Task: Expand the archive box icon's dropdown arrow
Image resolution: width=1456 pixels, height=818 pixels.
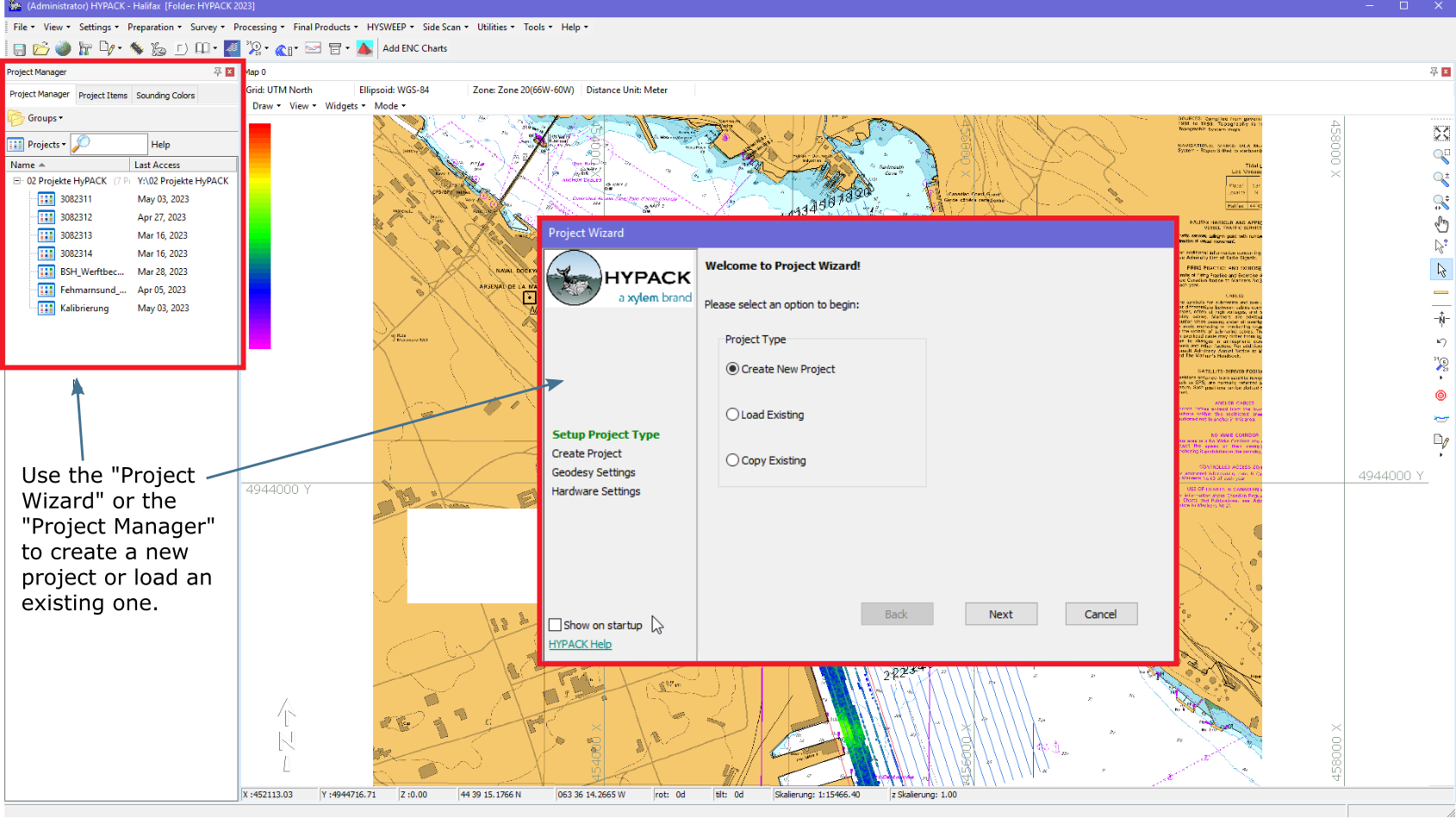Action: tap(347, 48)
